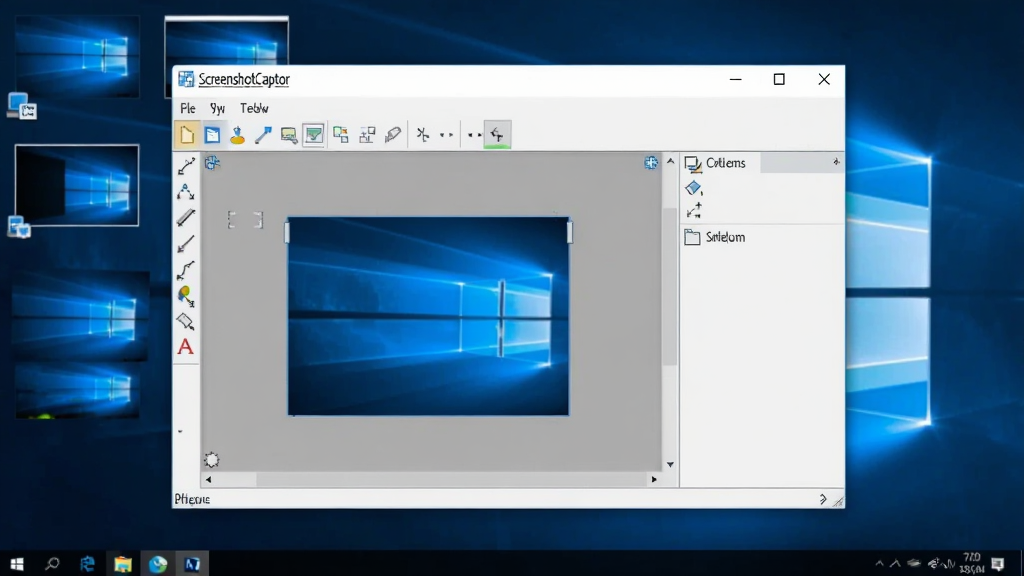Open the N app taskbar icon
The height and width of the screenshot is (576, 1024).
(x=192, y=564)
